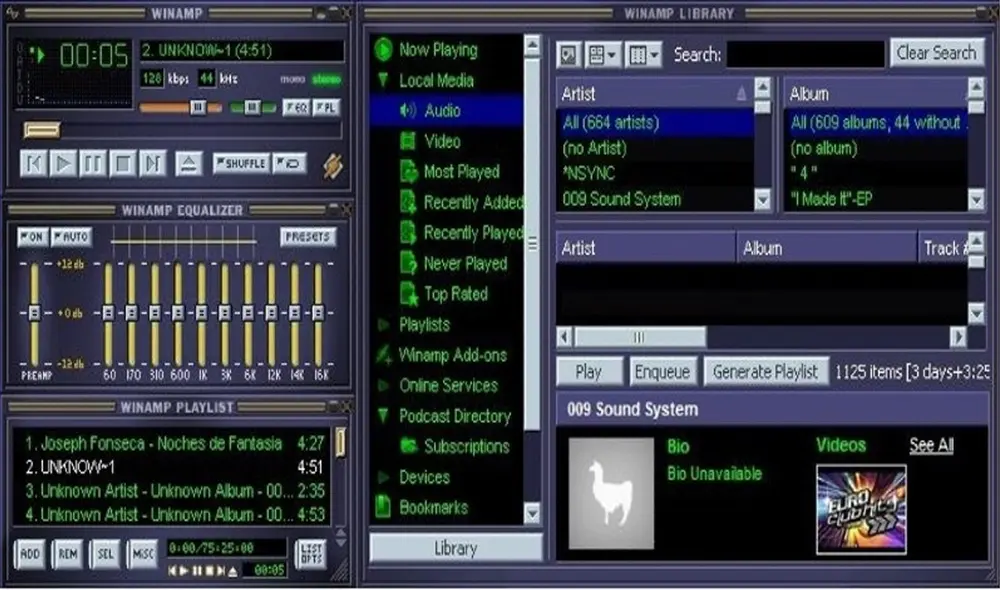Expand Online Services in the sidebar
The width and height of the screenshot is (1000, 590).
pos(384,385)
